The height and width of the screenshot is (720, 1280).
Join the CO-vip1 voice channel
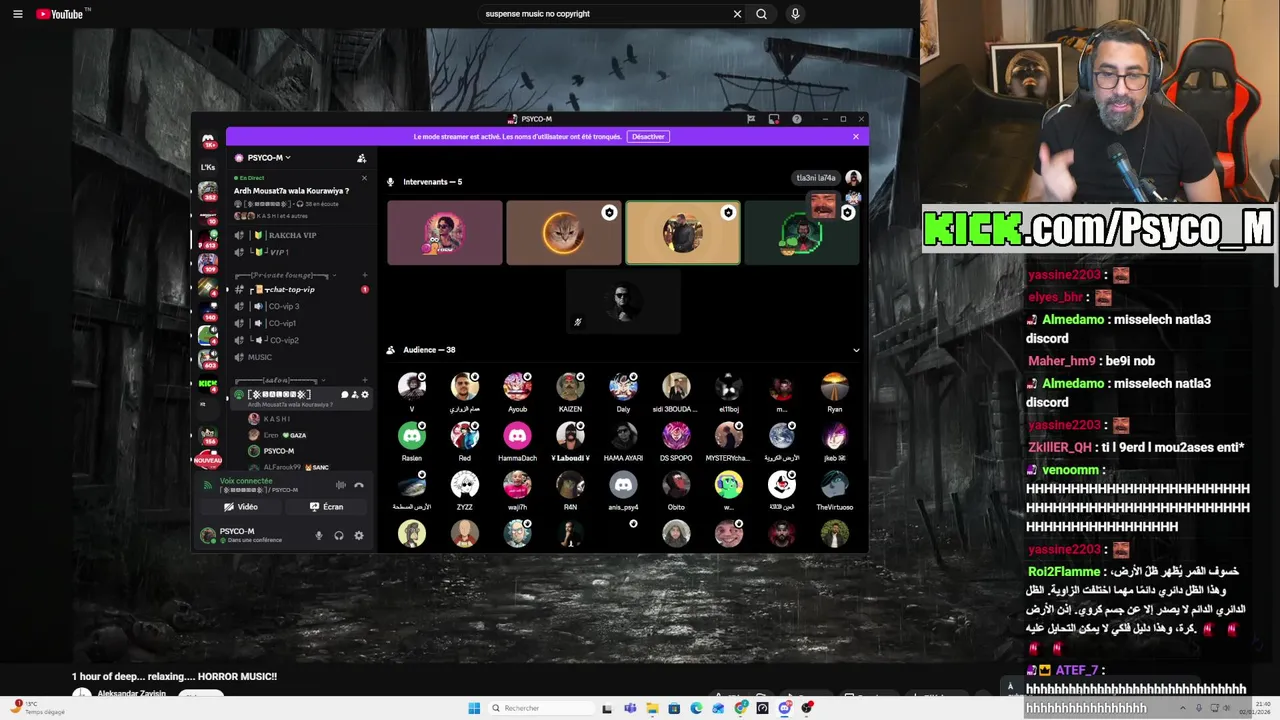281,323
